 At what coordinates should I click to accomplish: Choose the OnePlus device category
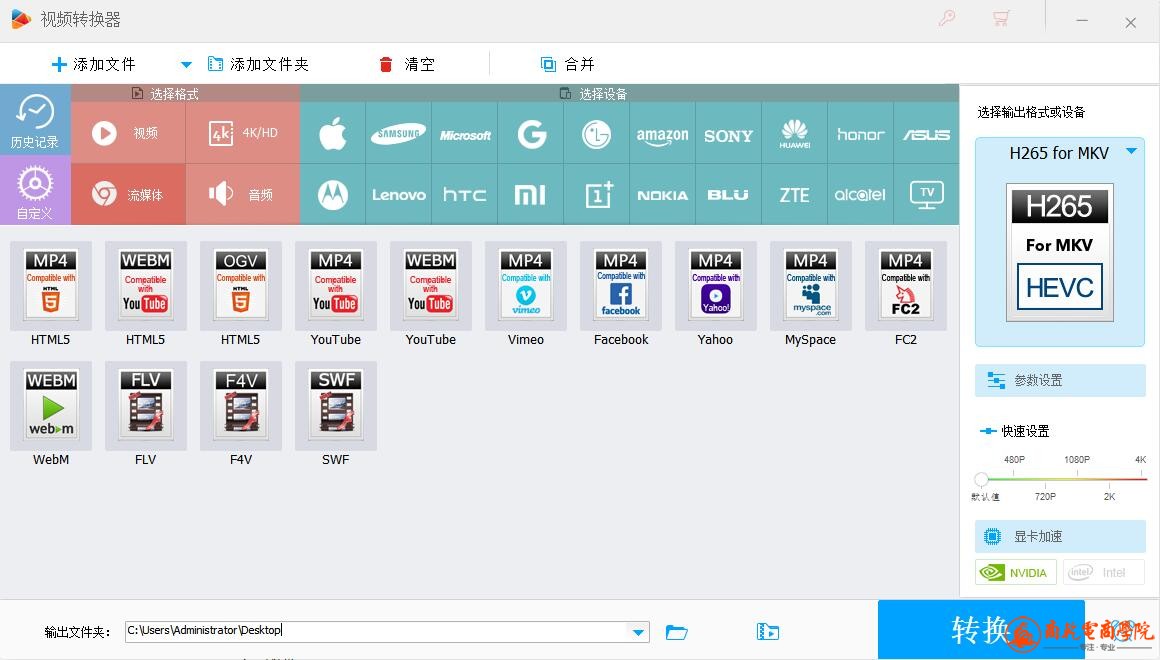[x=597, y=195]
